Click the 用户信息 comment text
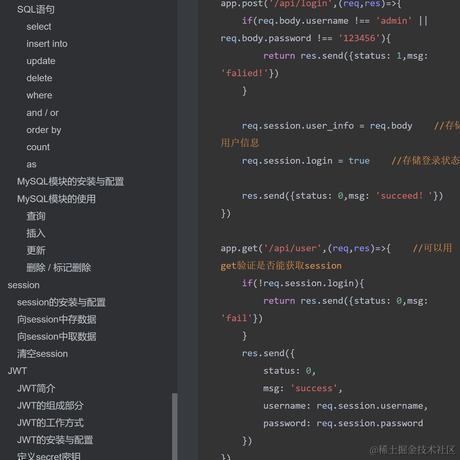 [240, 143]
